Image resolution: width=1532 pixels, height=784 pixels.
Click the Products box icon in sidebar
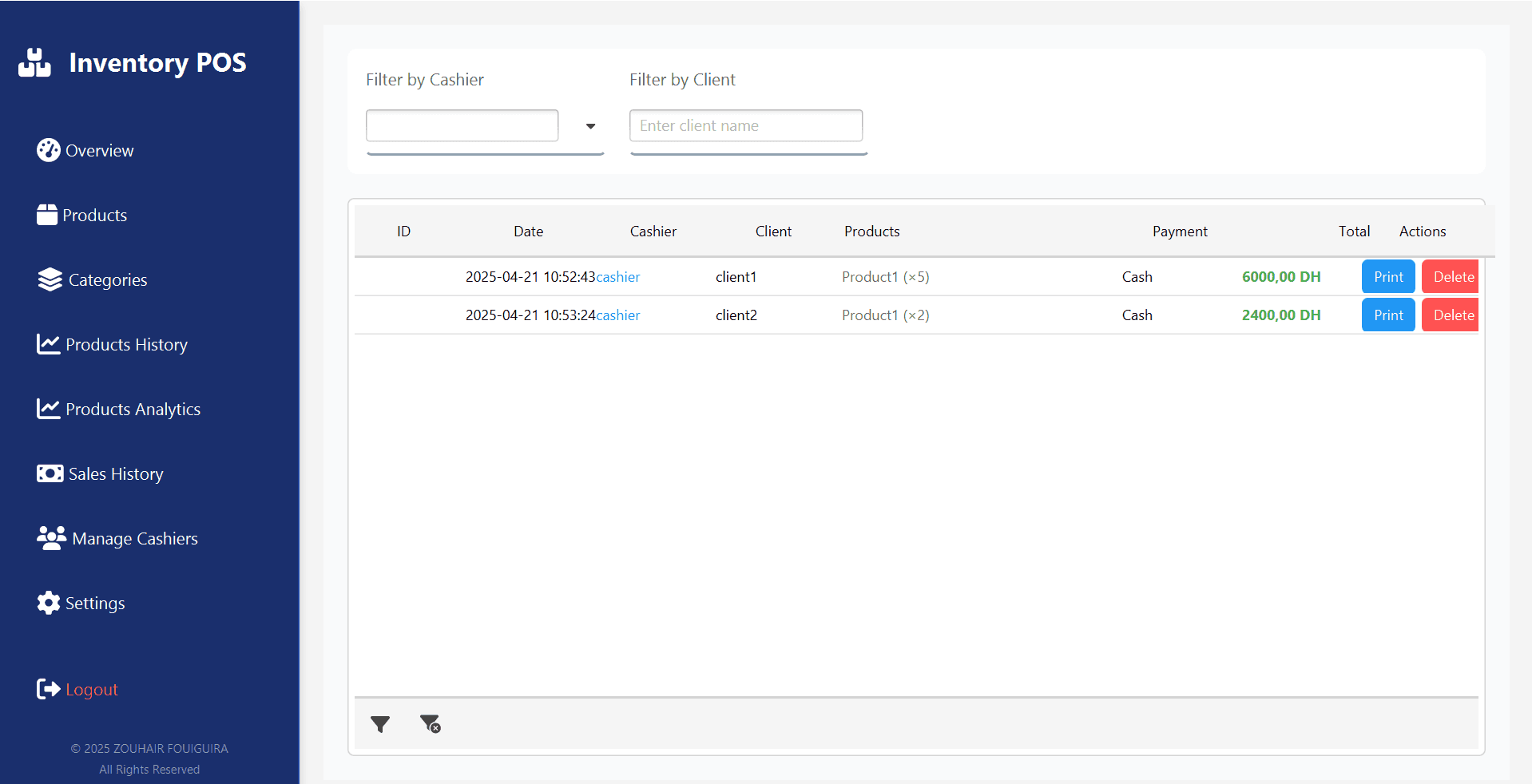click(47, 215)
